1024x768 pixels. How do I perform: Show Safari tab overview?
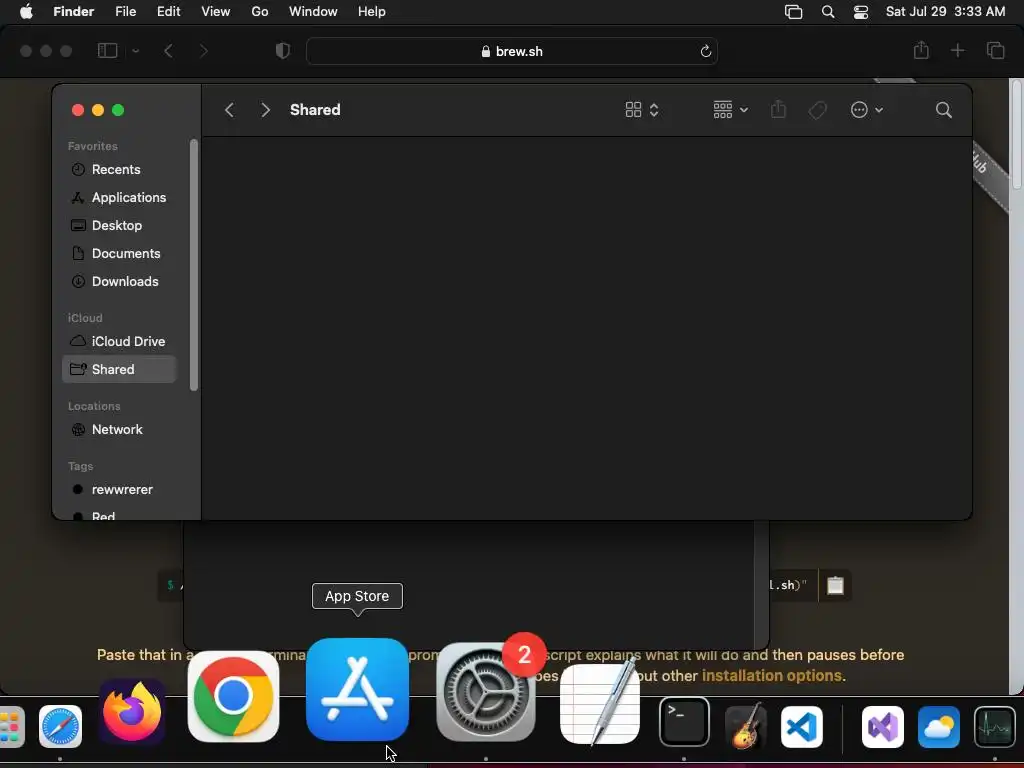[x=995, y=50]
